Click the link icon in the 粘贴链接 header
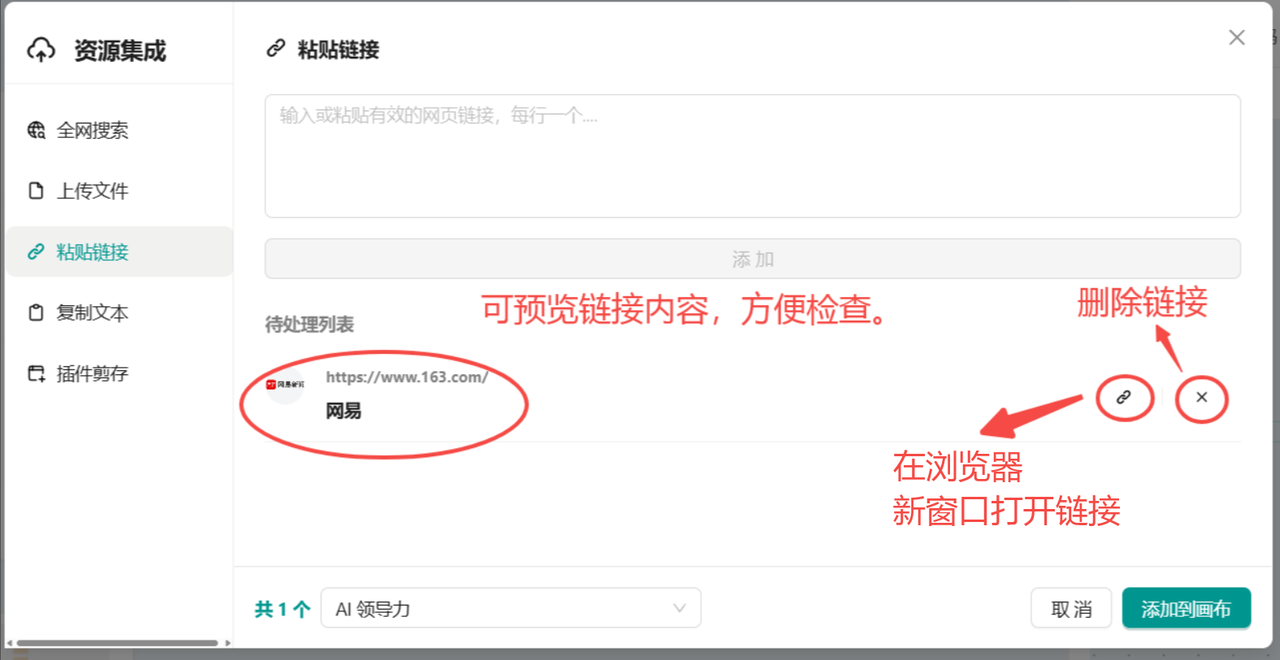This screenshot has height=660, width=1280. [x=276, y=49]
